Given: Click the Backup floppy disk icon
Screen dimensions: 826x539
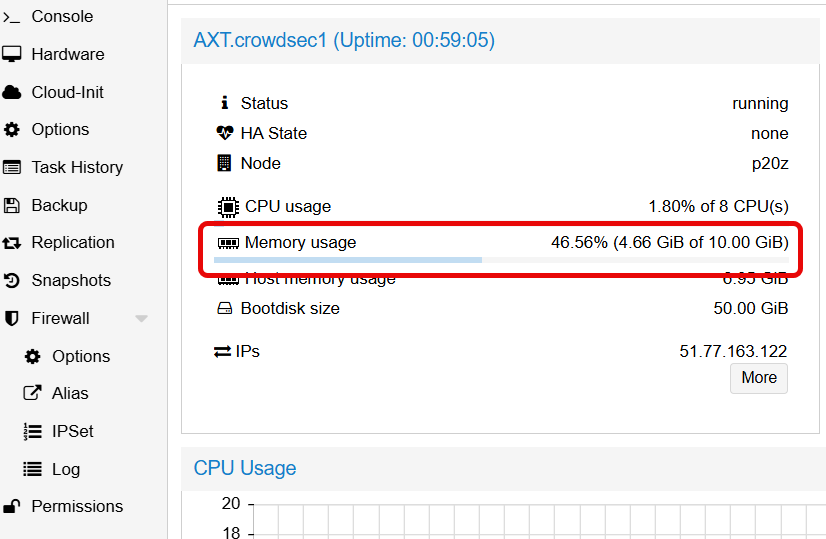Looking at the screenshot, I should pos(12,205).
